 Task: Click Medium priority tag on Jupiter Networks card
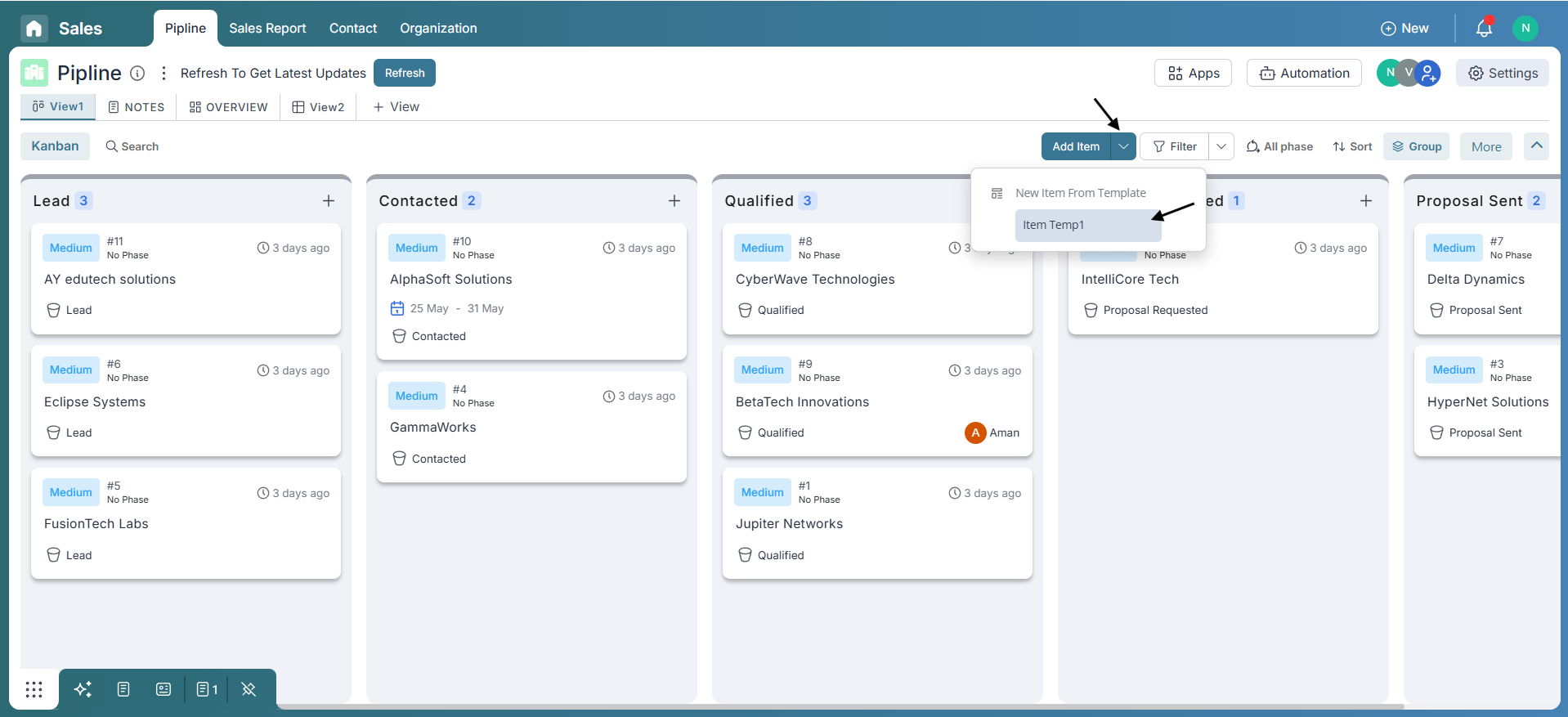pos(763,492)
